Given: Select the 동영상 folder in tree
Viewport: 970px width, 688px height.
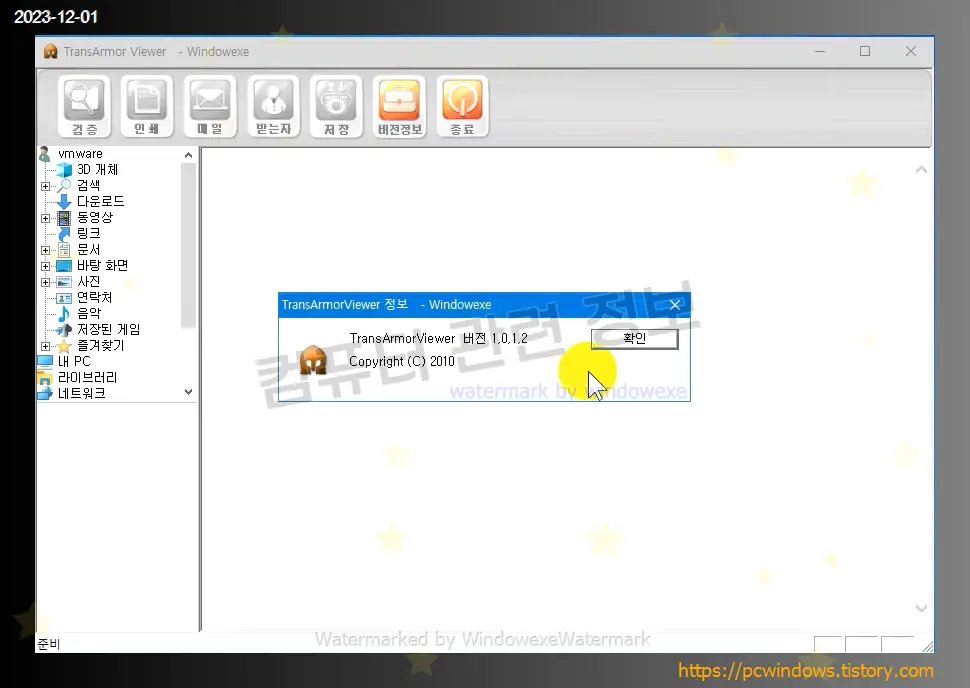Looking at the screenshot, I should pyautogui.click(x=95, y=217).
